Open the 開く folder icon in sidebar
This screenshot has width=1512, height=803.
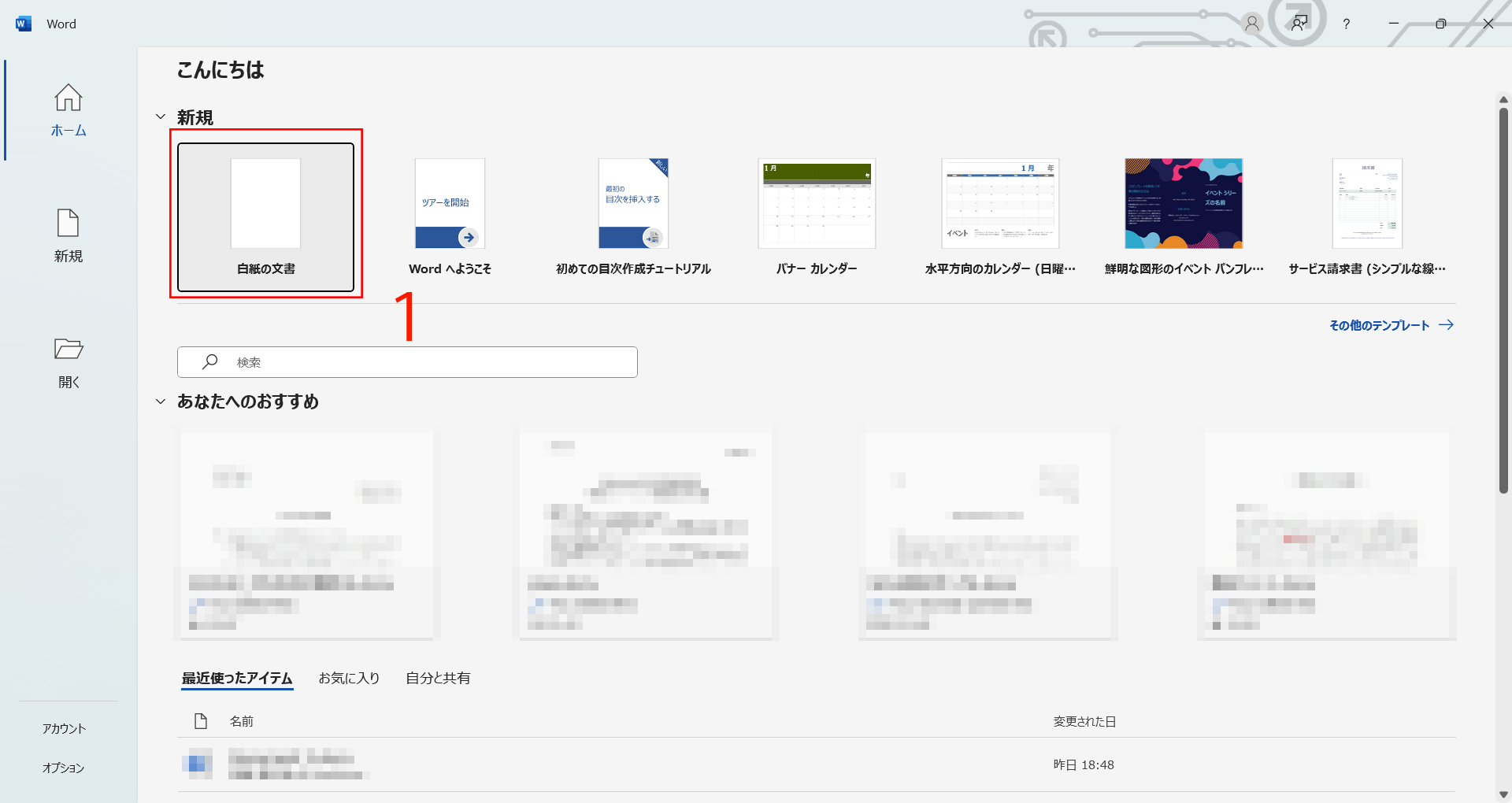click(69, 349)
